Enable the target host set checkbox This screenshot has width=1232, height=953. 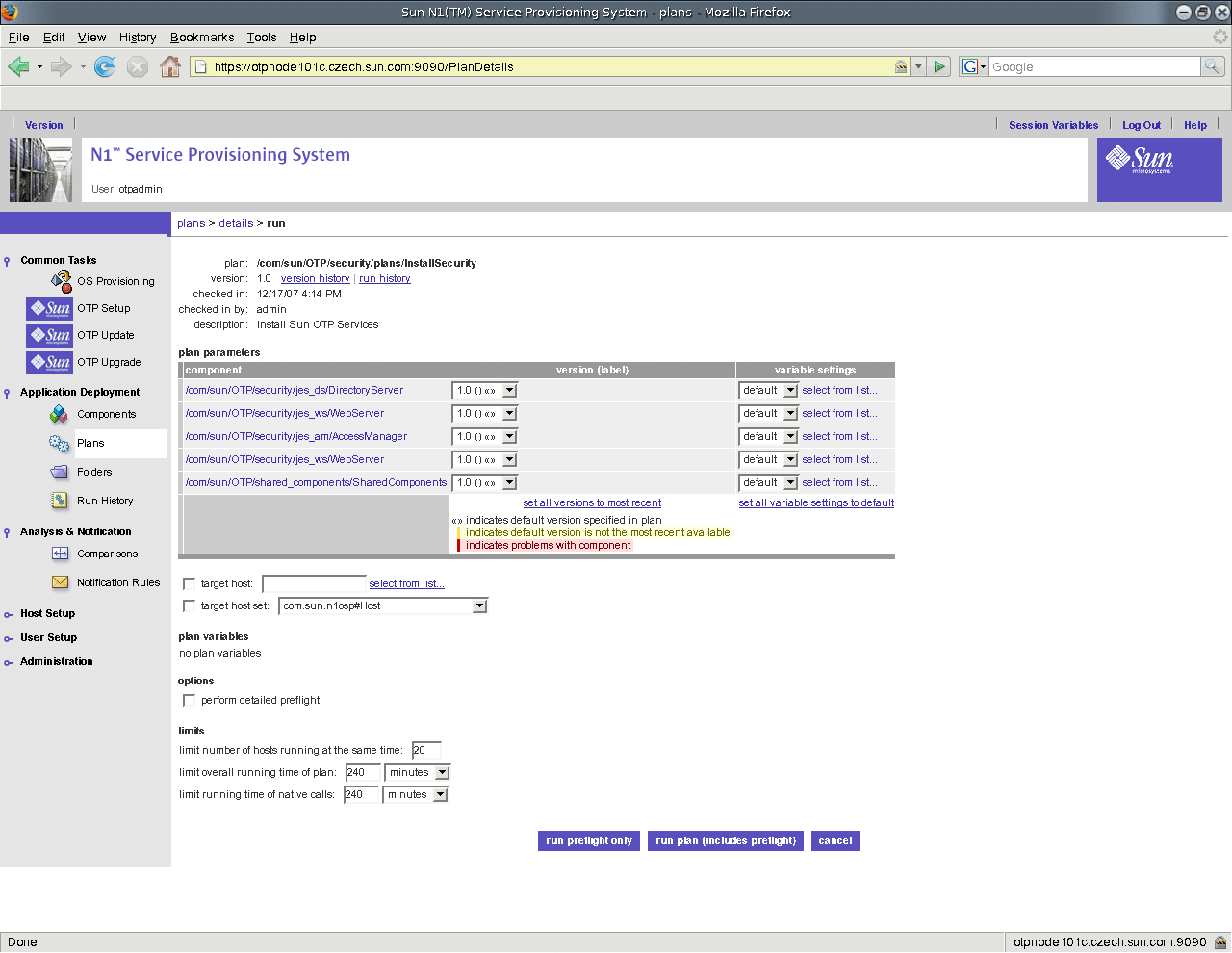click(x=189, y=605)
